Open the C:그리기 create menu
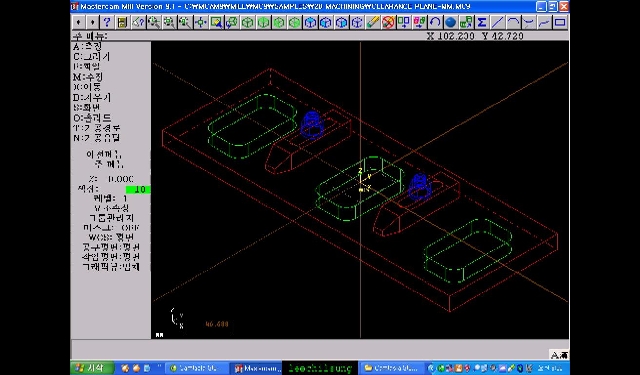 pos(91,57)
